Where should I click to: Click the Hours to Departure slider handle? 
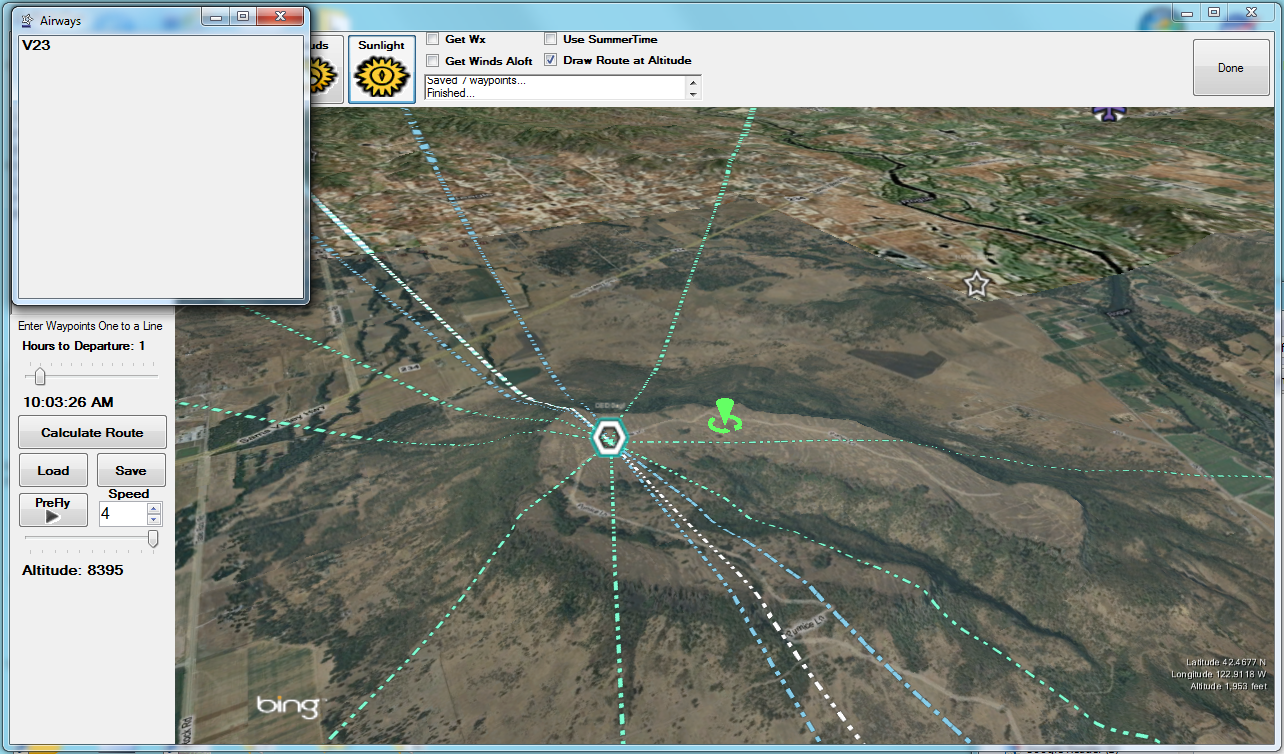tap(40, 377)
